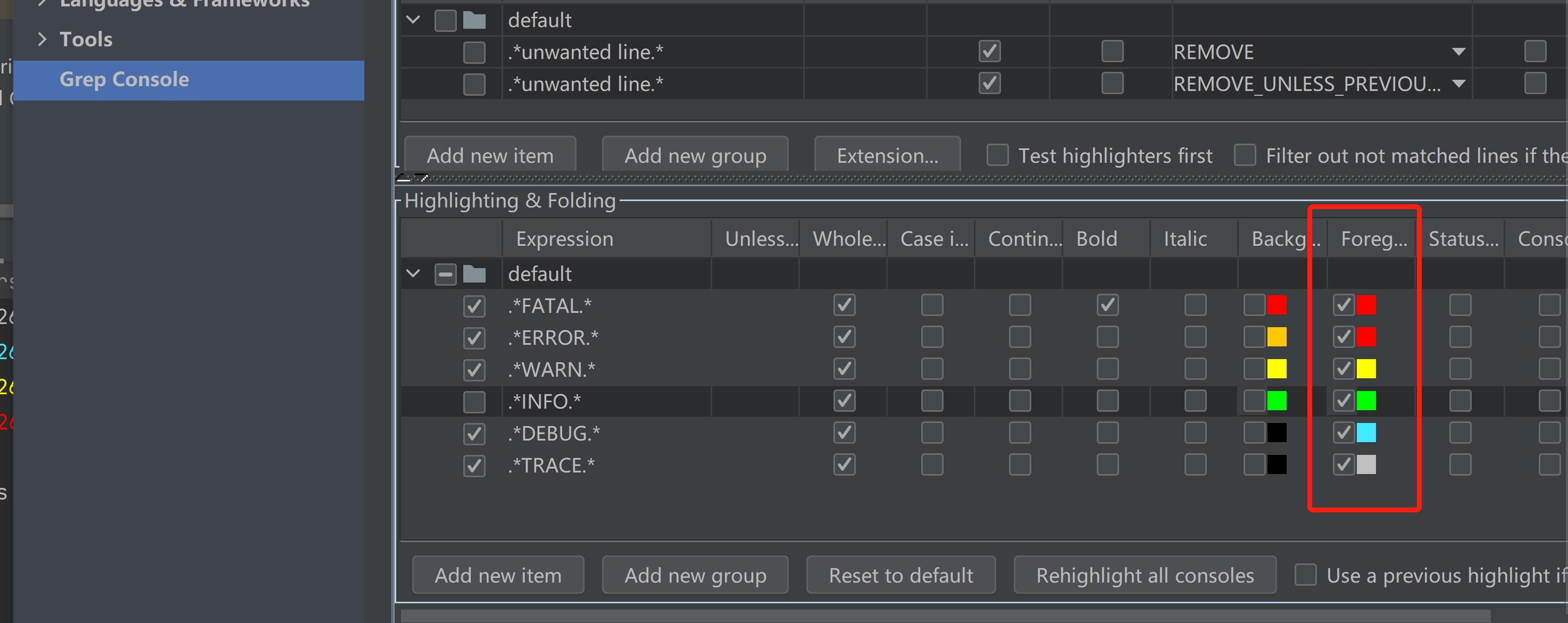
Task: Expand the Tools settings section
Action: (42, 39)
